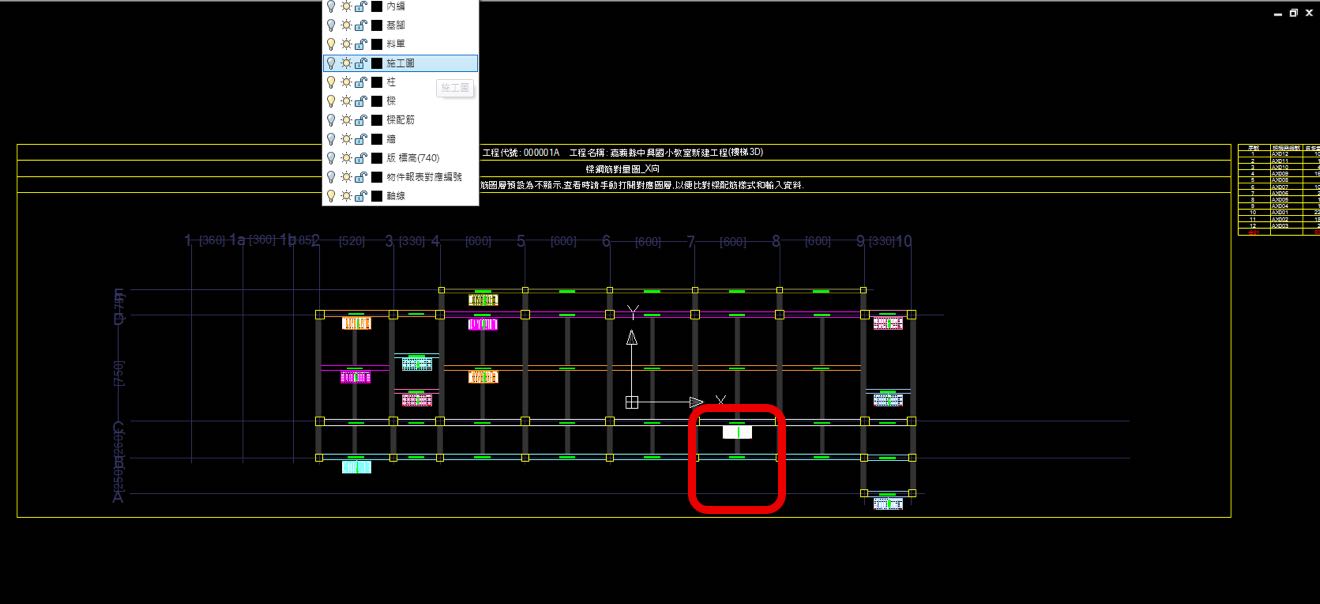Pick the 樑配筋 layer name entry
The width and height of the screenshot is (1320, 604).
coord(400,120)
